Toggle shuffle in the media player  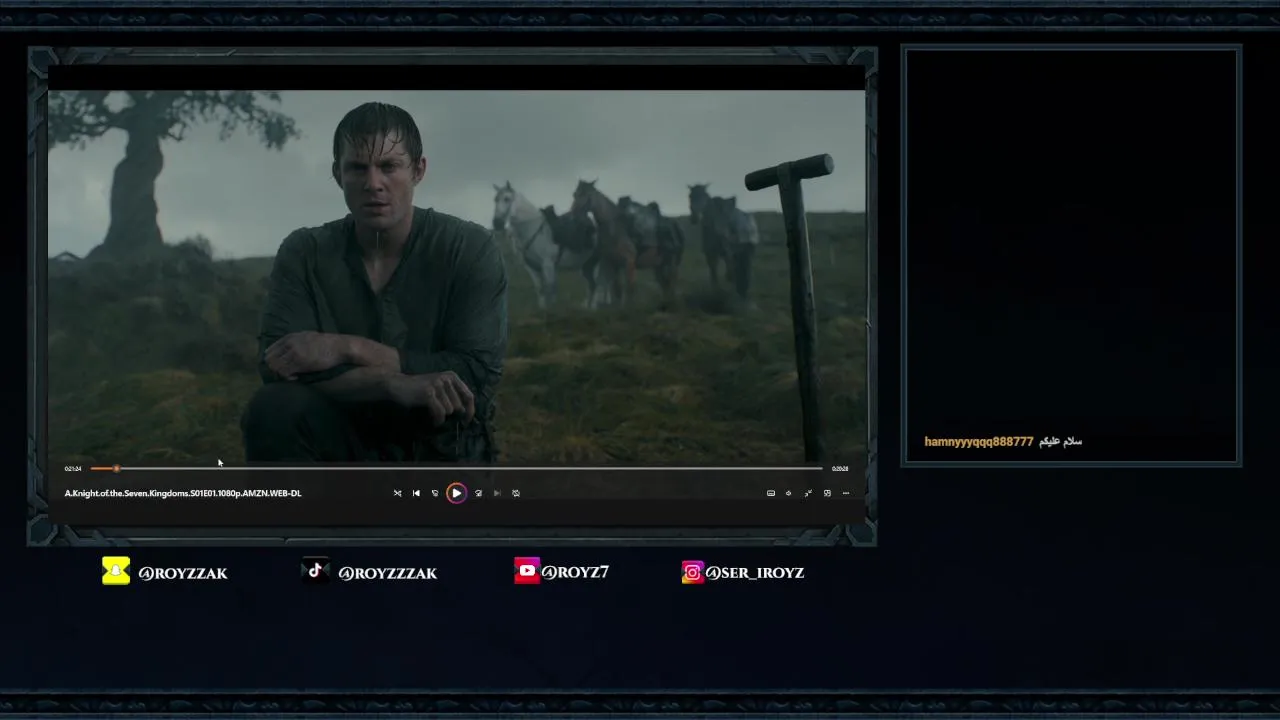[397, 493]
